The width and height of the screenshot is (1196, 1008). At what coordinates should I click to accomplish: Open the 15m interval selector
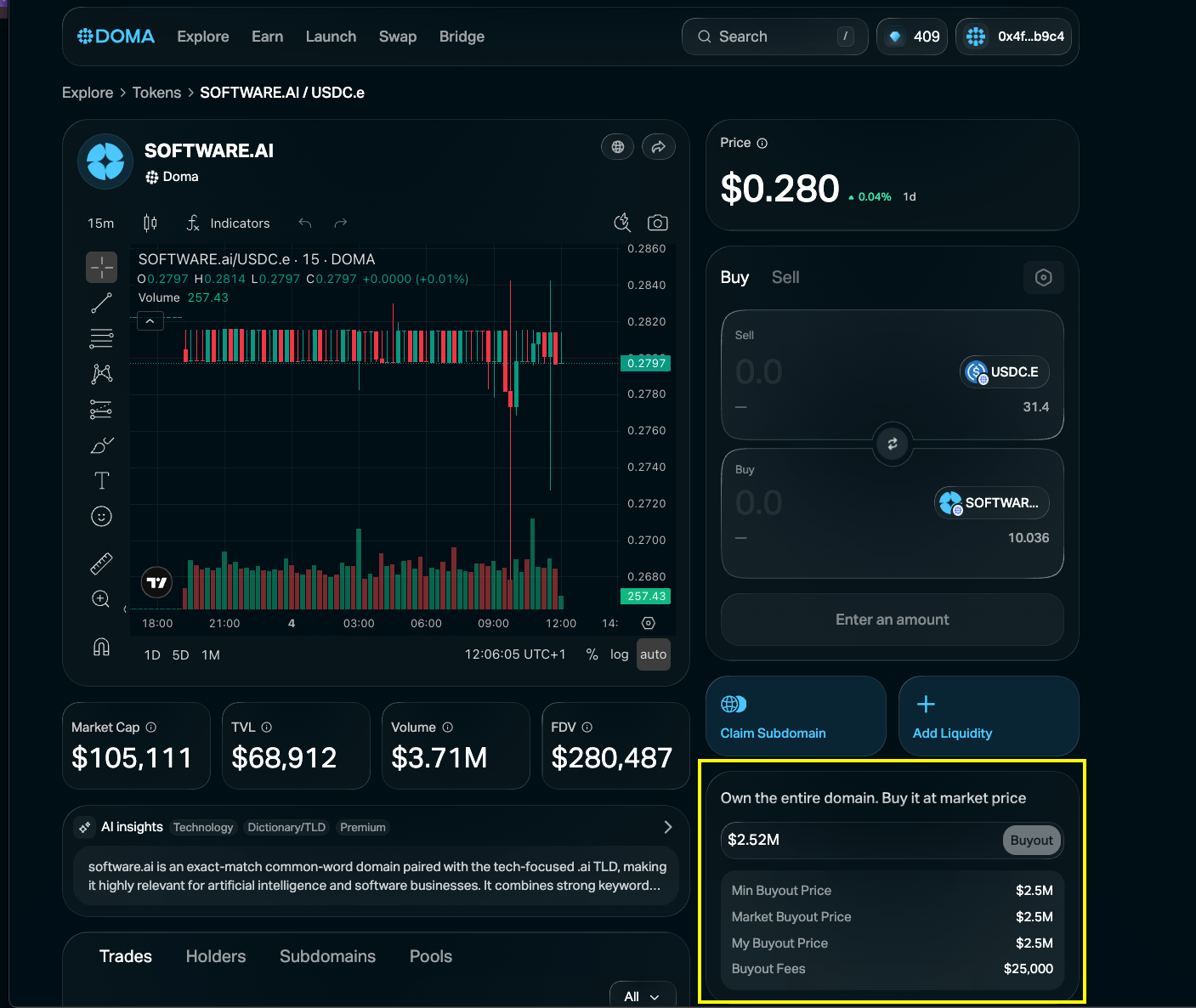pos(100,223)
